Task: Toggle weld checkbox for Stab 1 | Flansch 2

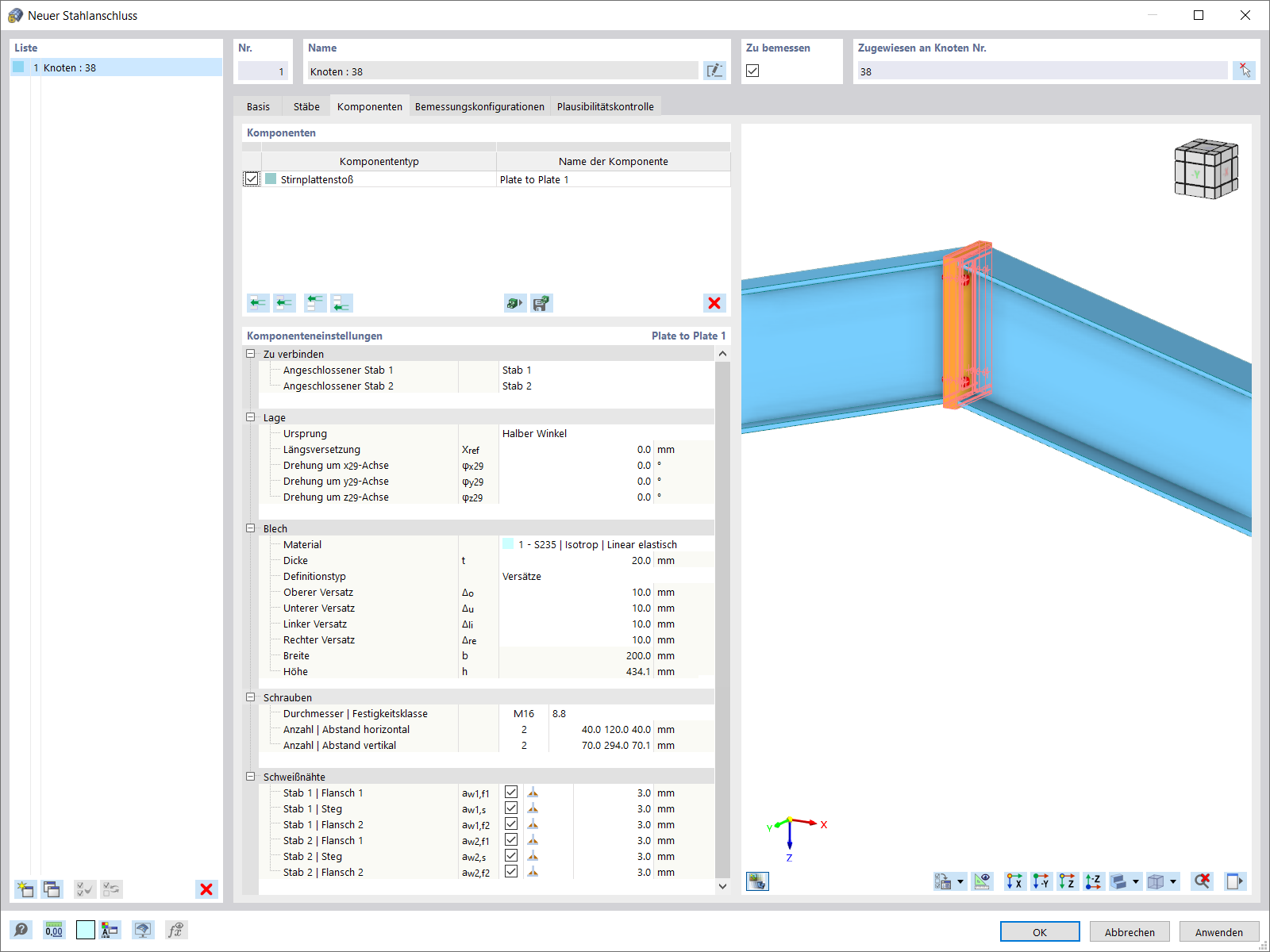Action: (x=511, y=824)
